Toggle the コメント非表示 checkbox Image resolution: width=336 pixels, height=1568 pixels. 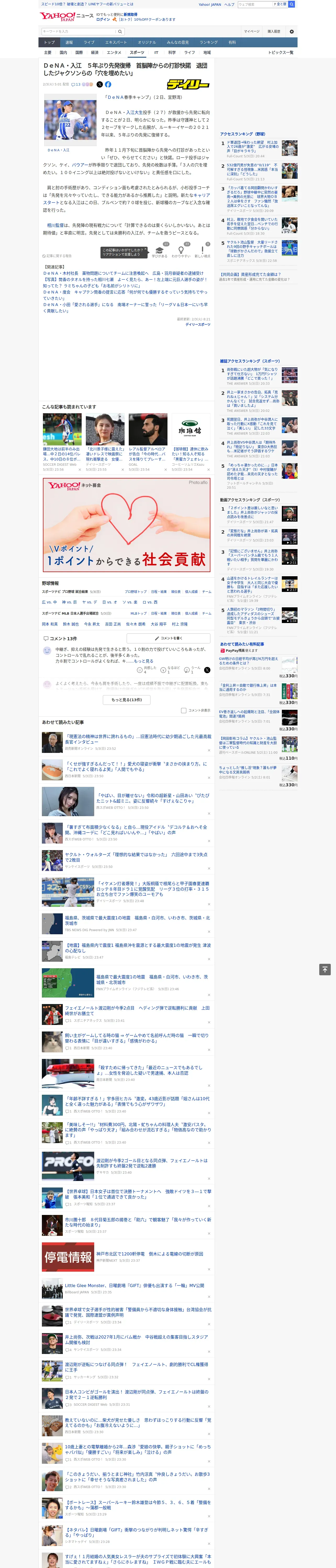[x=183, y=710]
